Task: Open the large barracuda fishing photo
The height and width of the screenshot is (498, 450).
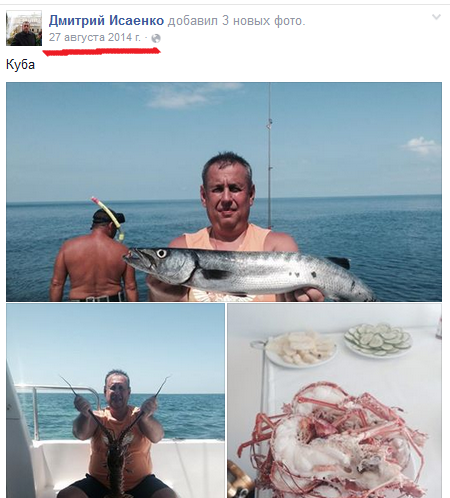Action: pos(224,192)
